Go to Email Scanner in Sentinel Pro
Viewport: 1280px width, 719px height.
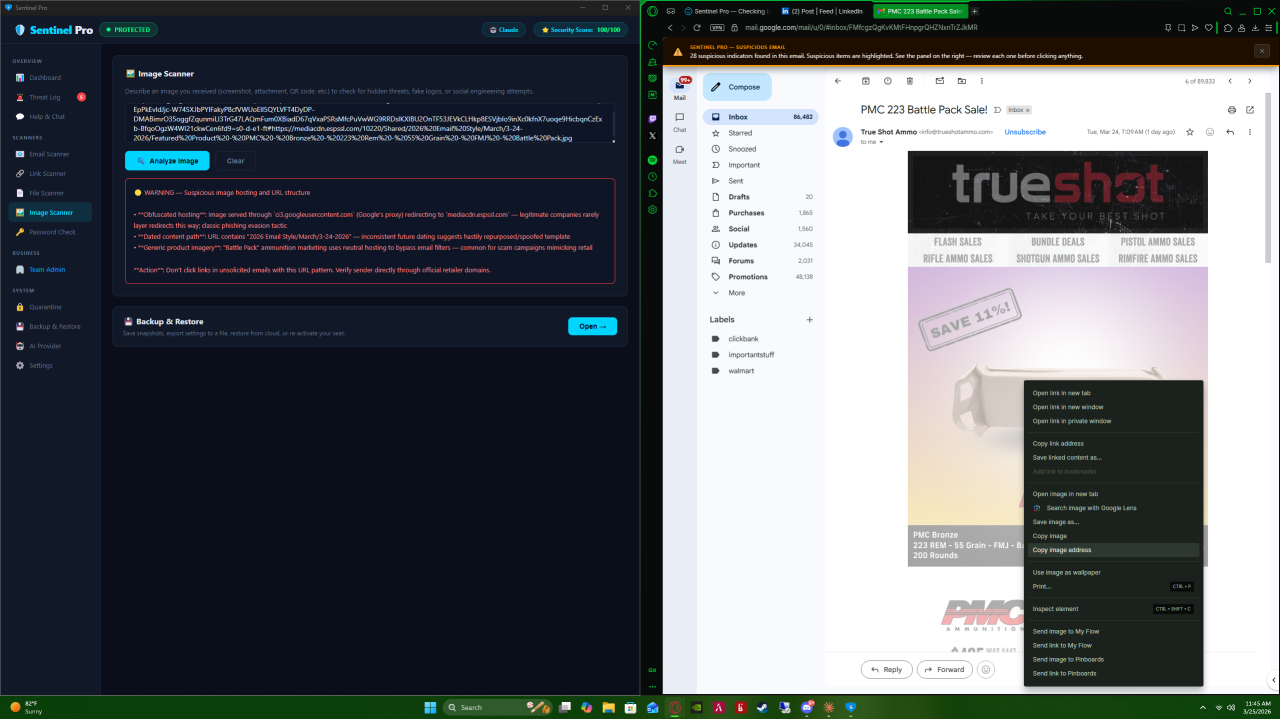[x=50, y=154]
